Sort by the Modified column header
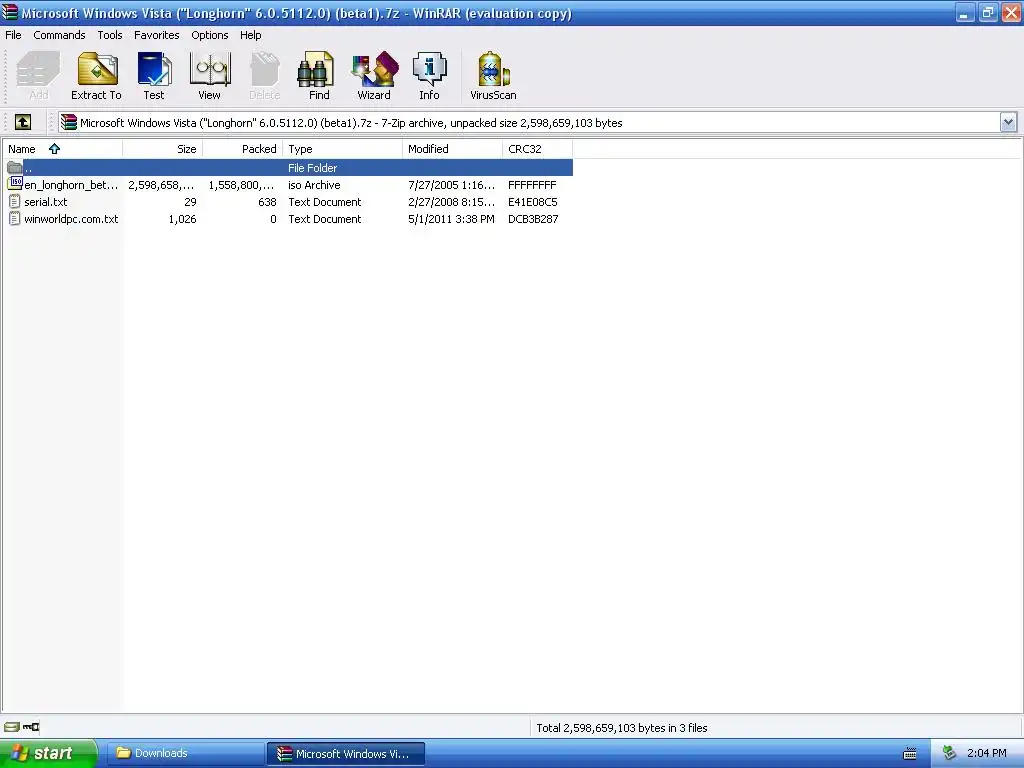This screenshot has width=1024, height=768. click(x=453, y=149)
